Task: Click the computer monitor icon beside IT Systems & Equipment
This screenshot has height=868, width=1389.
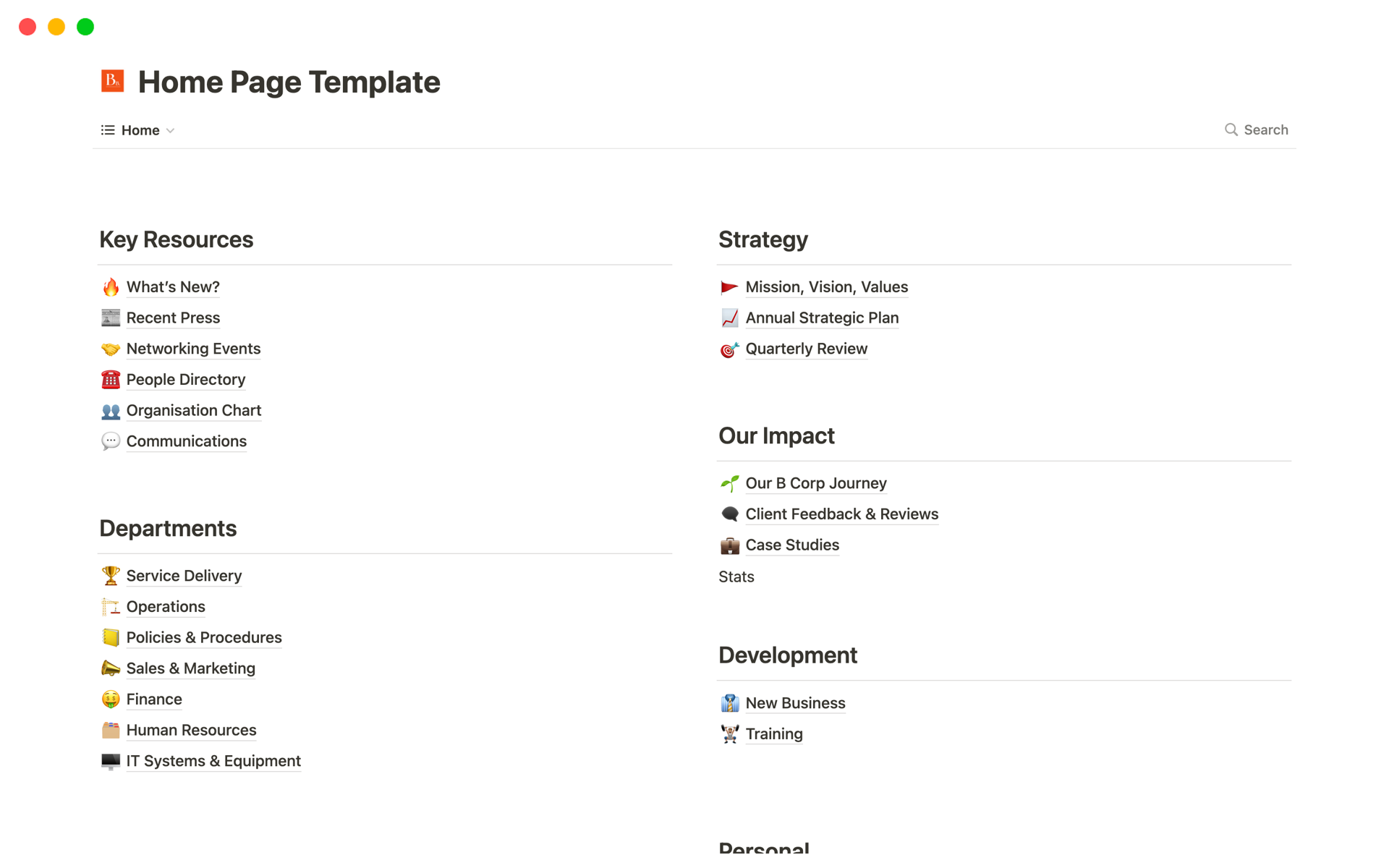Action: 111,761
